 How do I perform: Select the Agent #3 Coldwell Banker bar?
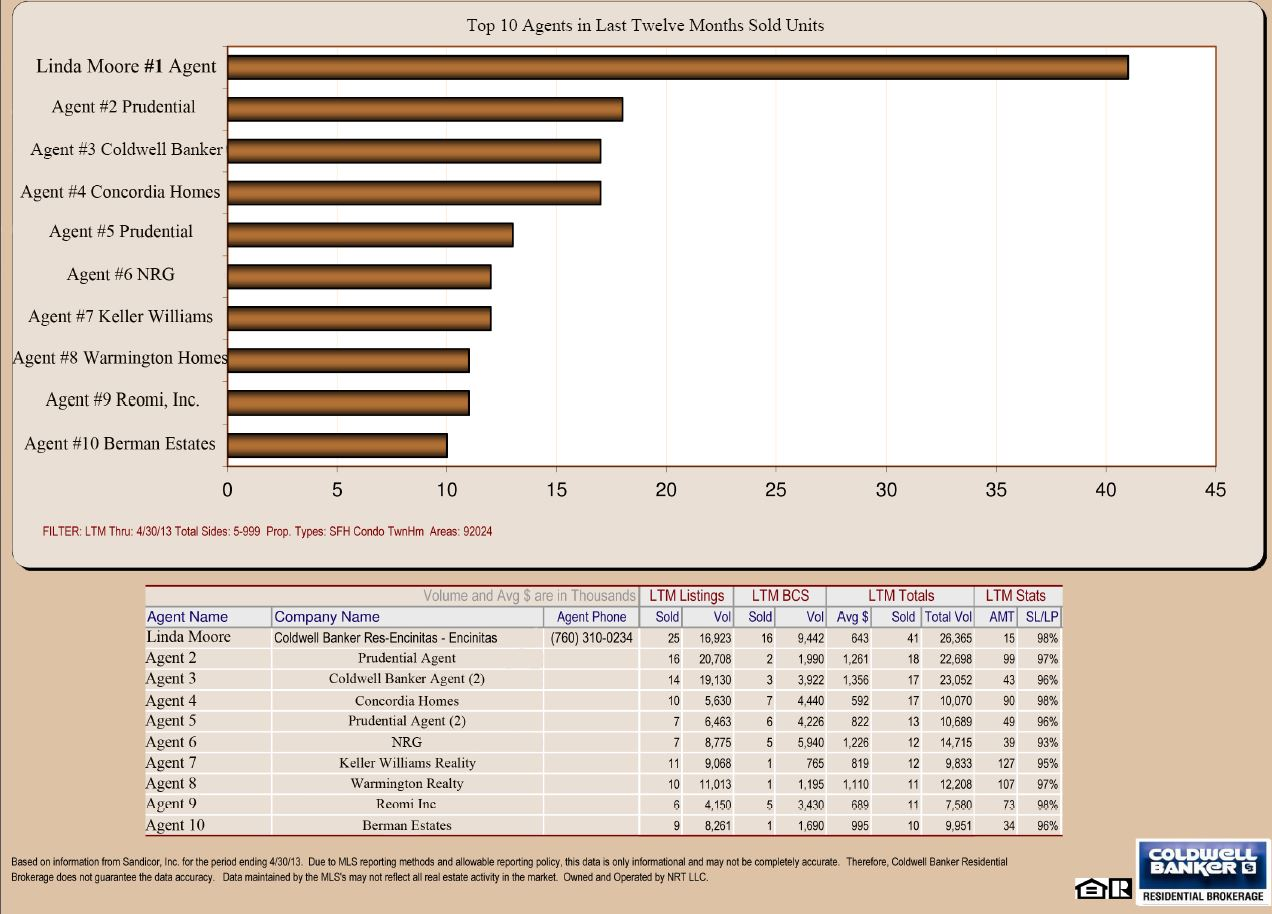pos(414,151)
